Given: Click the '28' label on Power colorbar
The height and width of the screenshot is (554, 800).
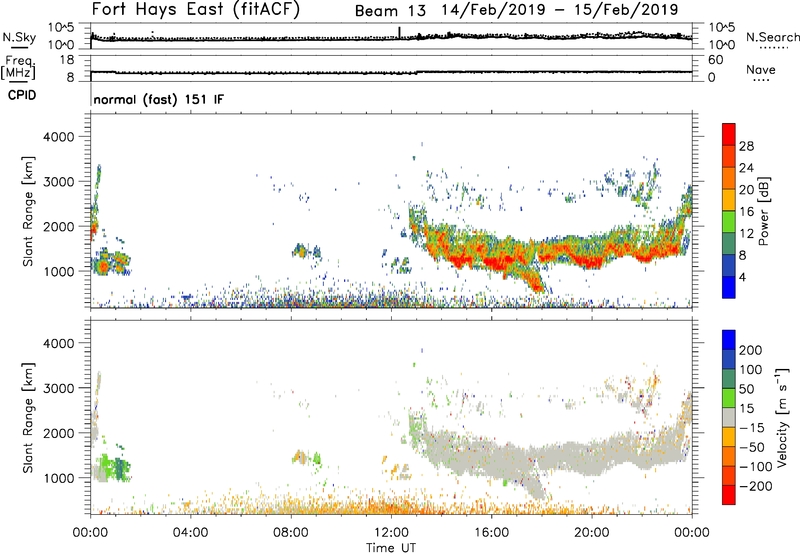Looking at the screenshot, I should click(746, 146).
